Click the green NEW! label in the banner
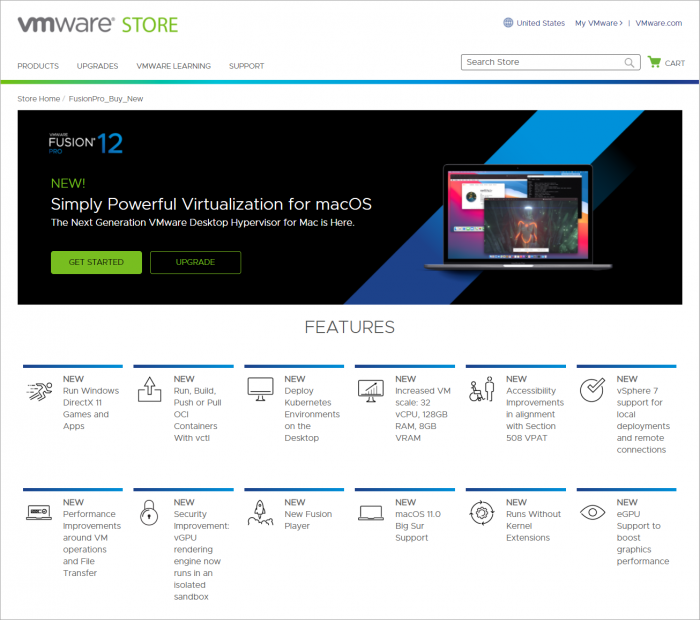 click(x=68, y=183)
